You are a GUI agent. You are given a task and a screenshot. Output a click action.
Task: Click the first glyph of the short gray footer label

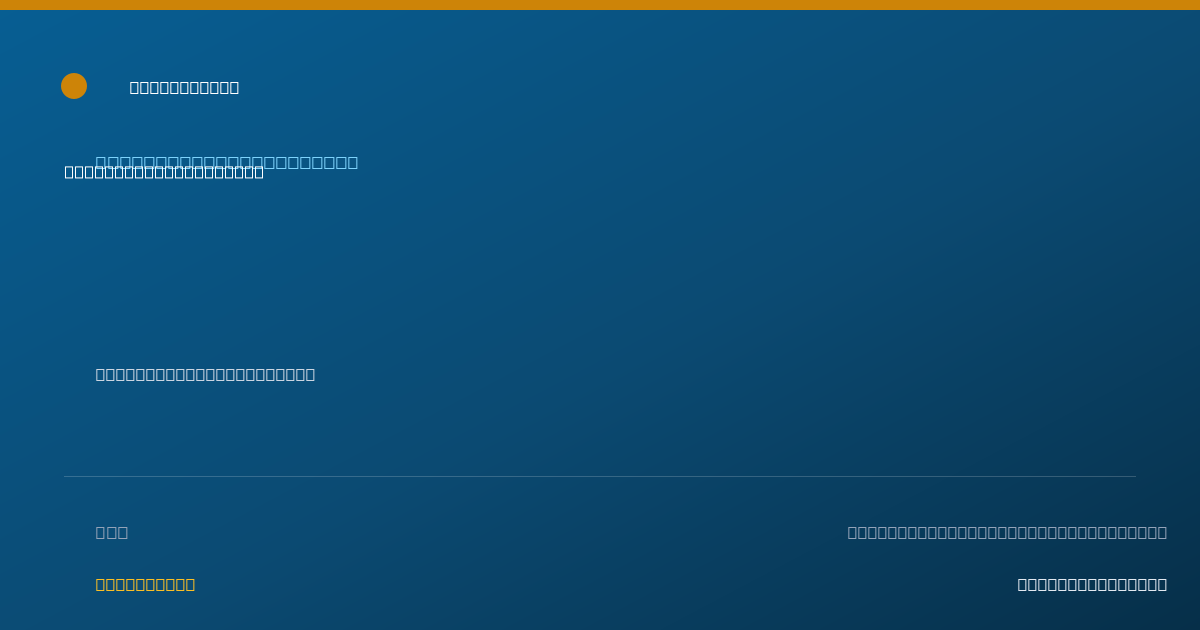tap(101, 532)
